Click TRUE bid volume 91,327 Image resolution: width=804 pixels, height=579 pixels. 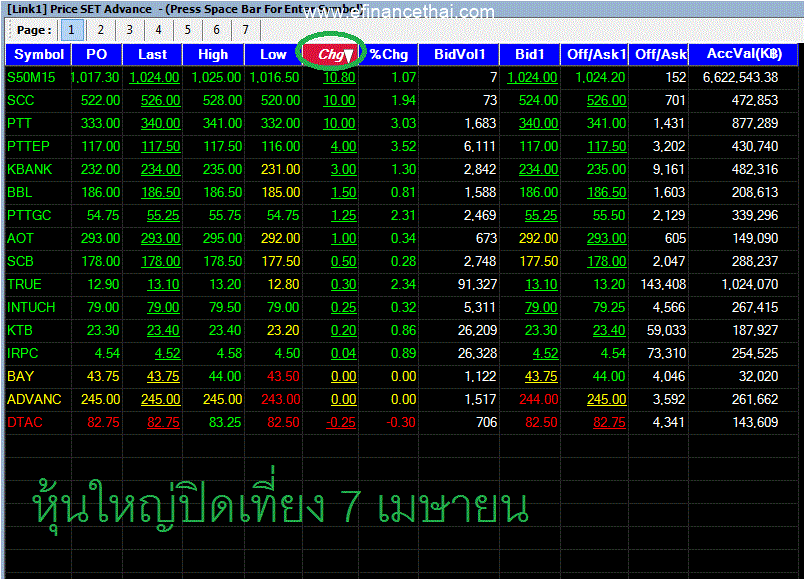pyautogui.click(x=477, y=285)
